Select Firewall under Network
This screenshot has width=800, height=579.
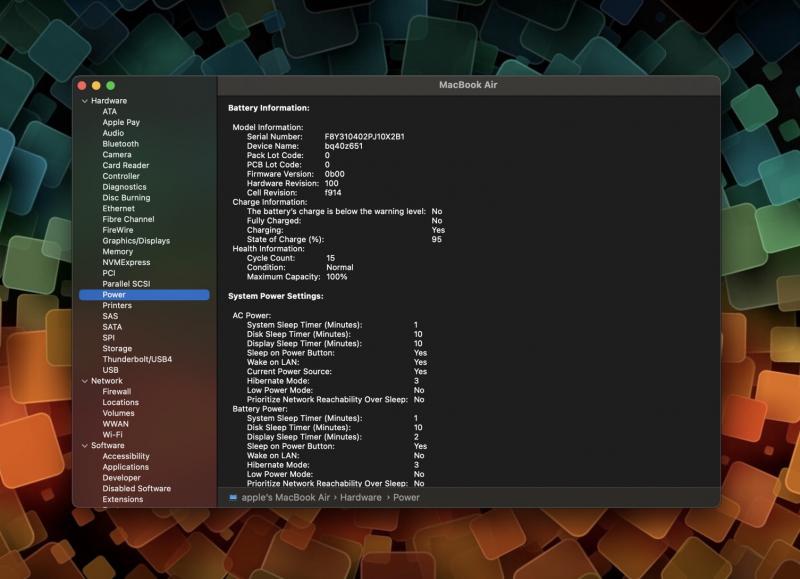117,392
